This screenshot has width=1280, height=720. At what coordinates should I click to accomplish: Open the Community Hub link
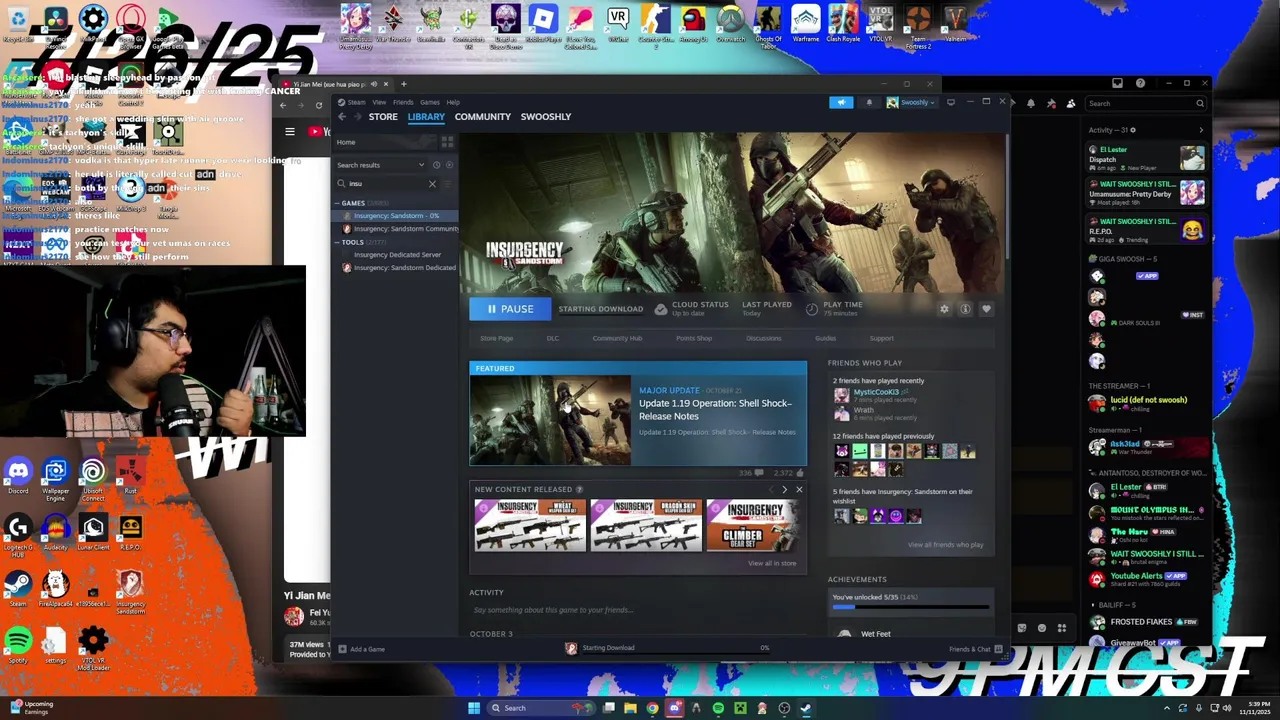tap(617, 338)
